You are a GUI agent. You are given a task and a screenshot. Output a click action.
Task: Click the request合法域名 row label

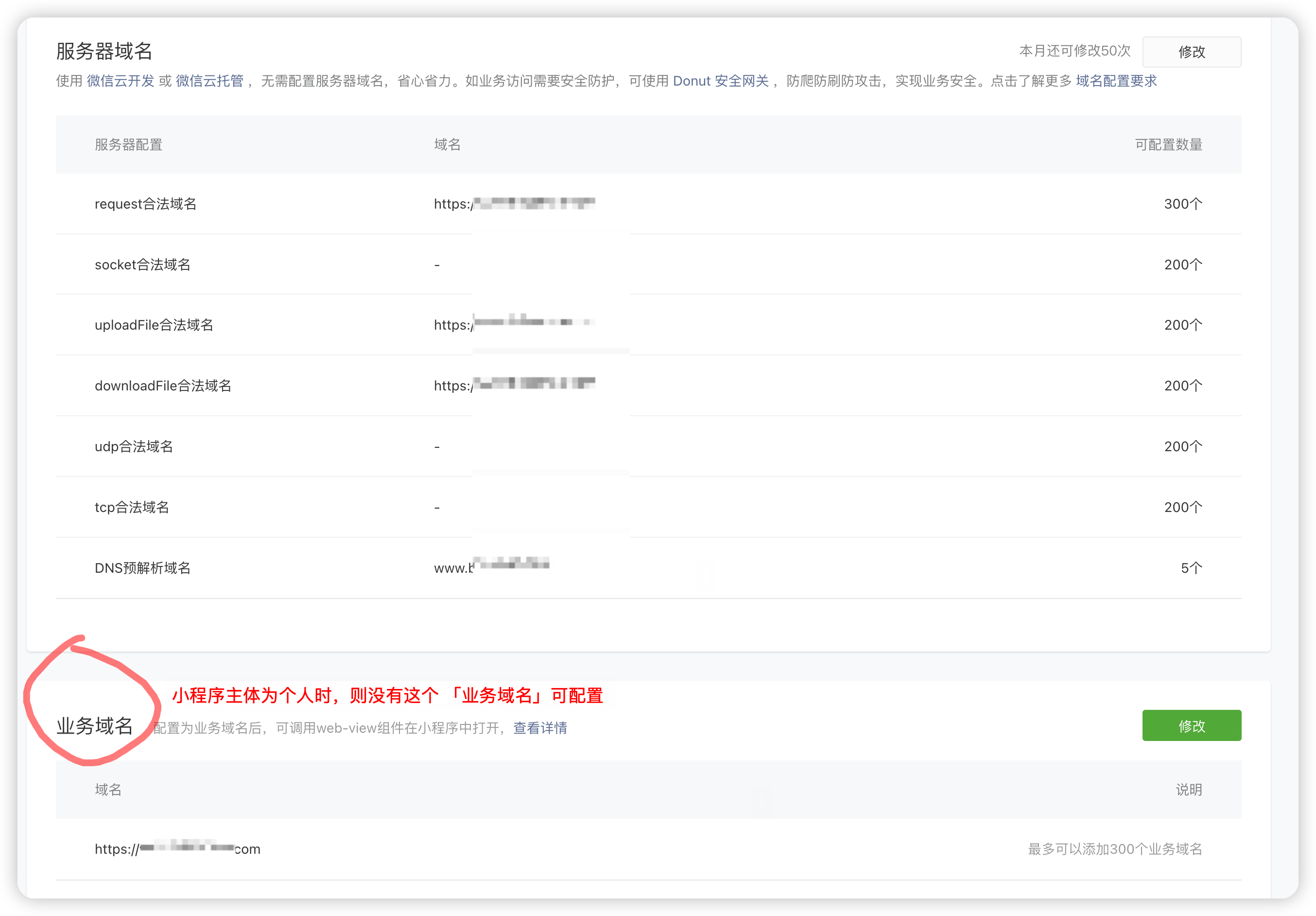tap(146, 204)
